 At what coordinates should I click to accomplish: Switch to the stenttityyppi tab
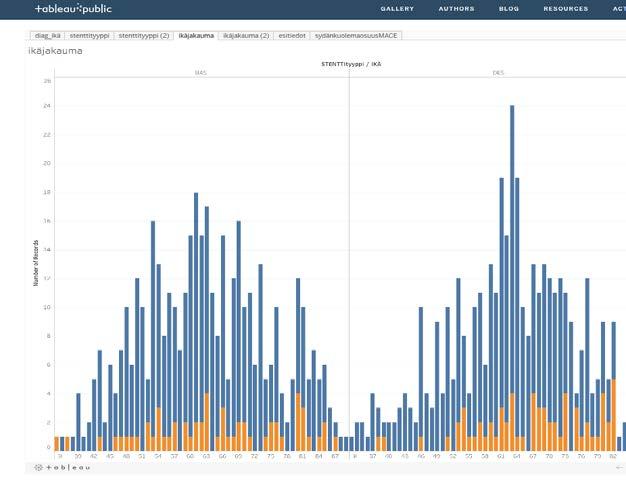tap(89, 36)
